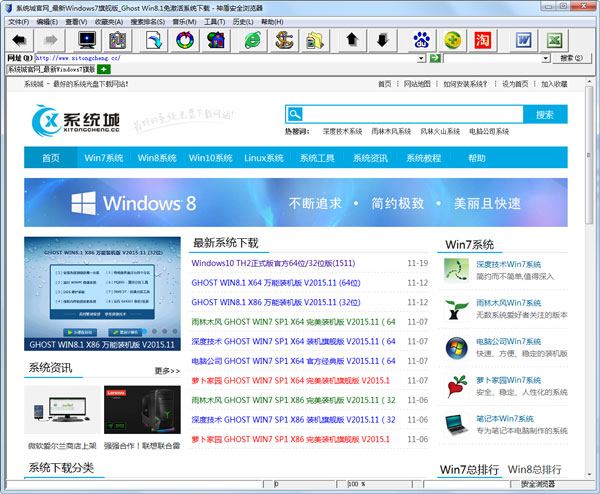Click the 如何安装系统? top link
The width and height of the screenshot is (600, 494).
click(x=465, y=84)
